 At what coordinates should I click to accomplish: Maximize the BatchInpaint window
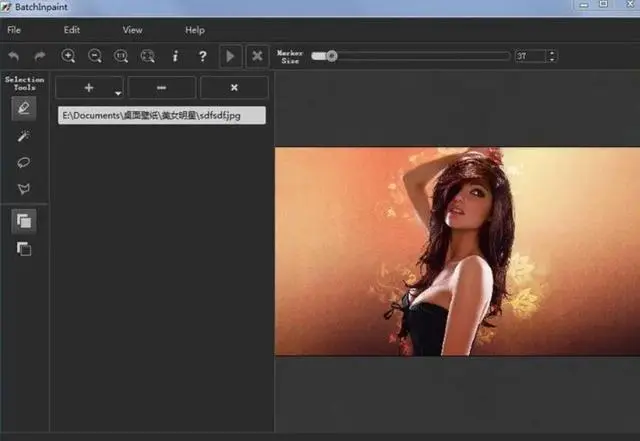(603, 4)
